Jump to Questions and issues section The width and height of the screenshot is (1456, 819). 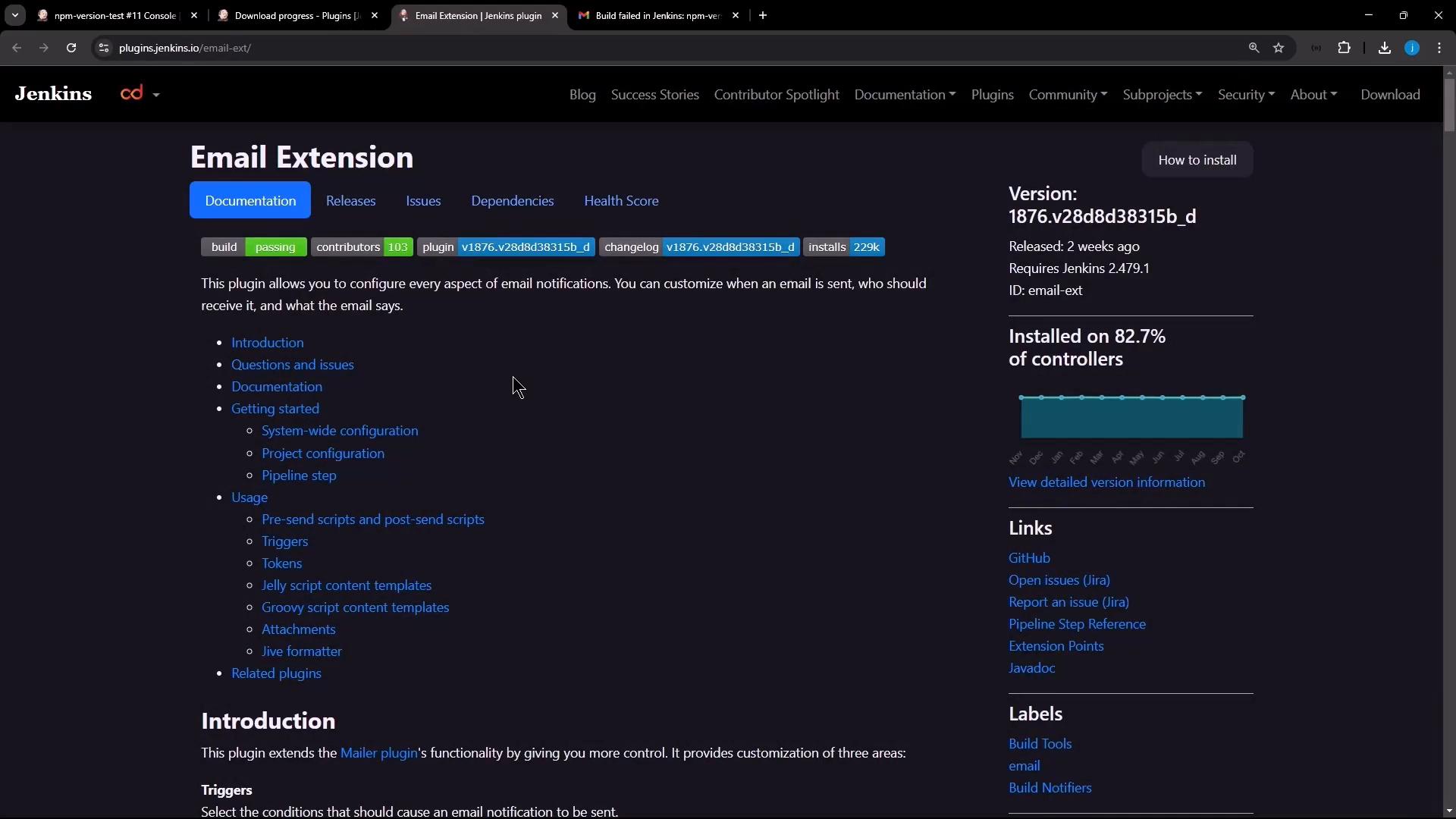point(293,365)
